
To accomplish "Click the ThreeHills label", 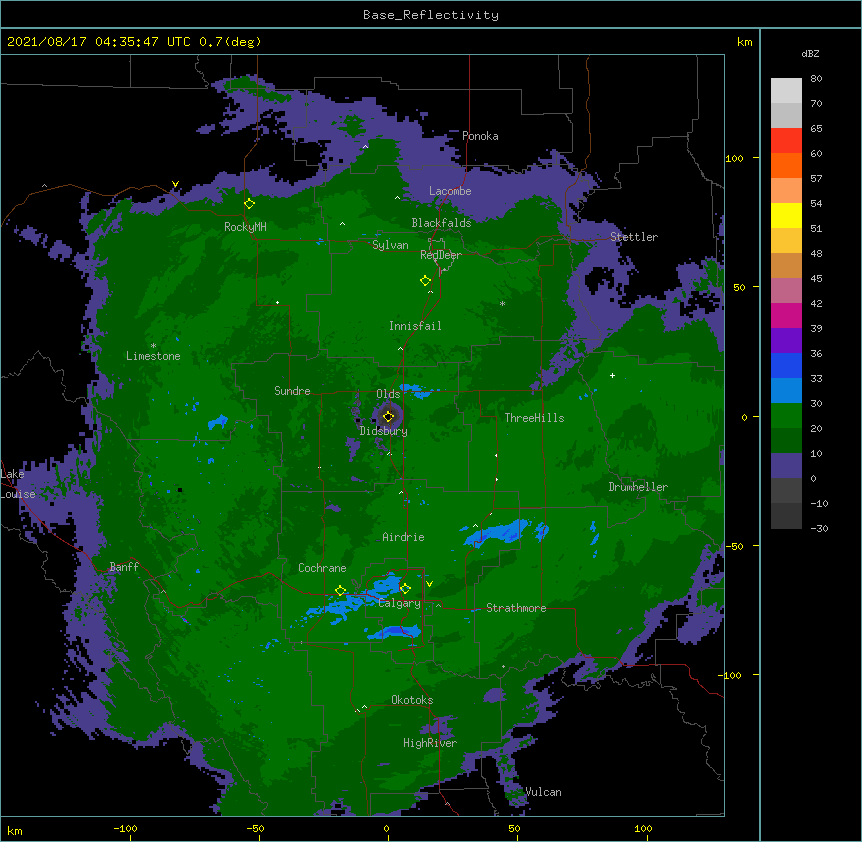I will pos(534,418).
